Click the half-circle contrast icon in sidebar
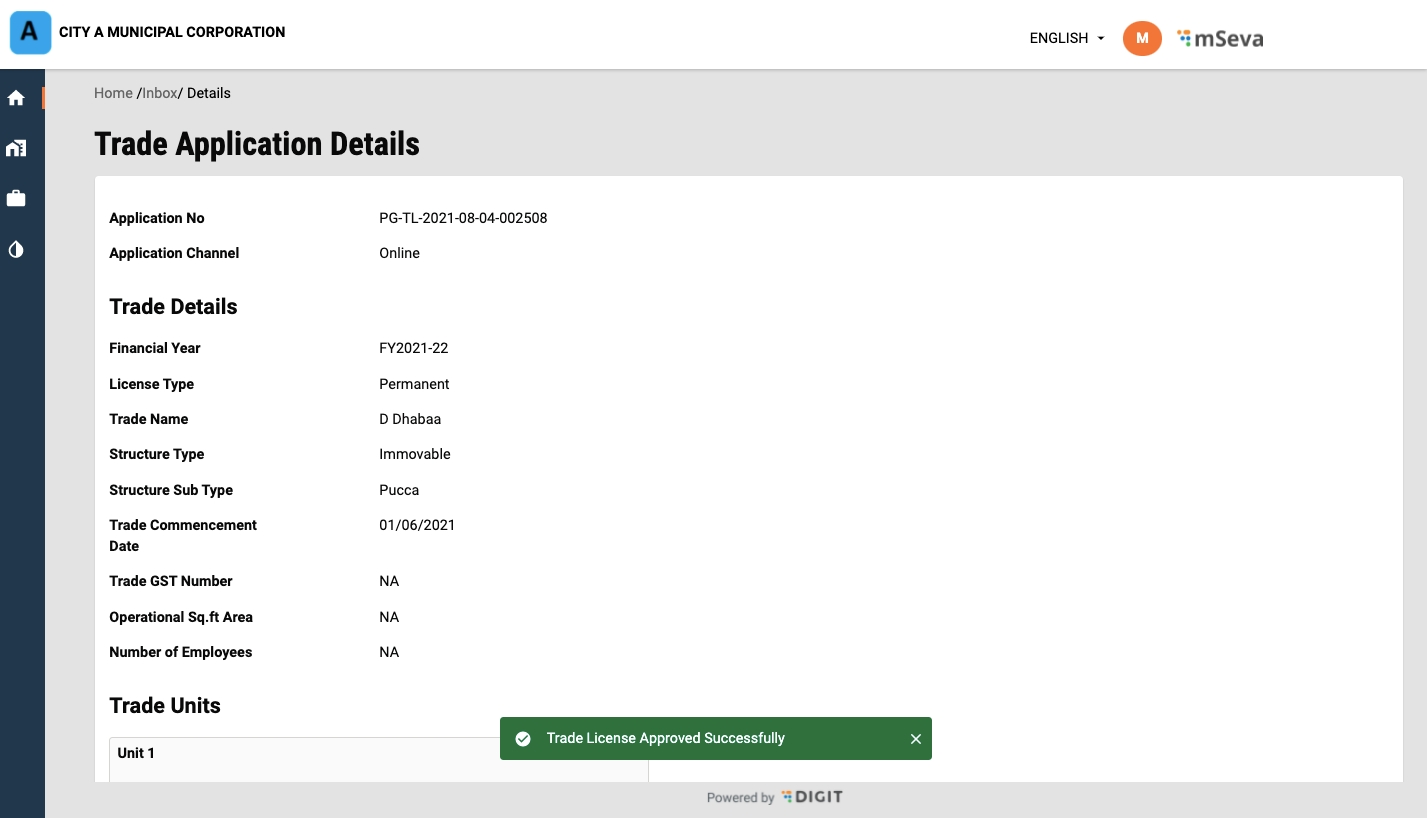1427x818 pixels. pos(16,249)
